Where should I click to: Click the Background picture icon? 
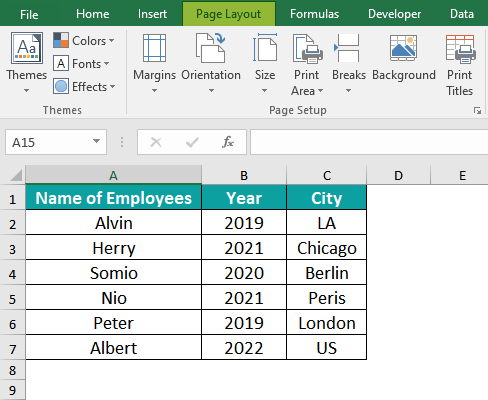coord(403,48)
